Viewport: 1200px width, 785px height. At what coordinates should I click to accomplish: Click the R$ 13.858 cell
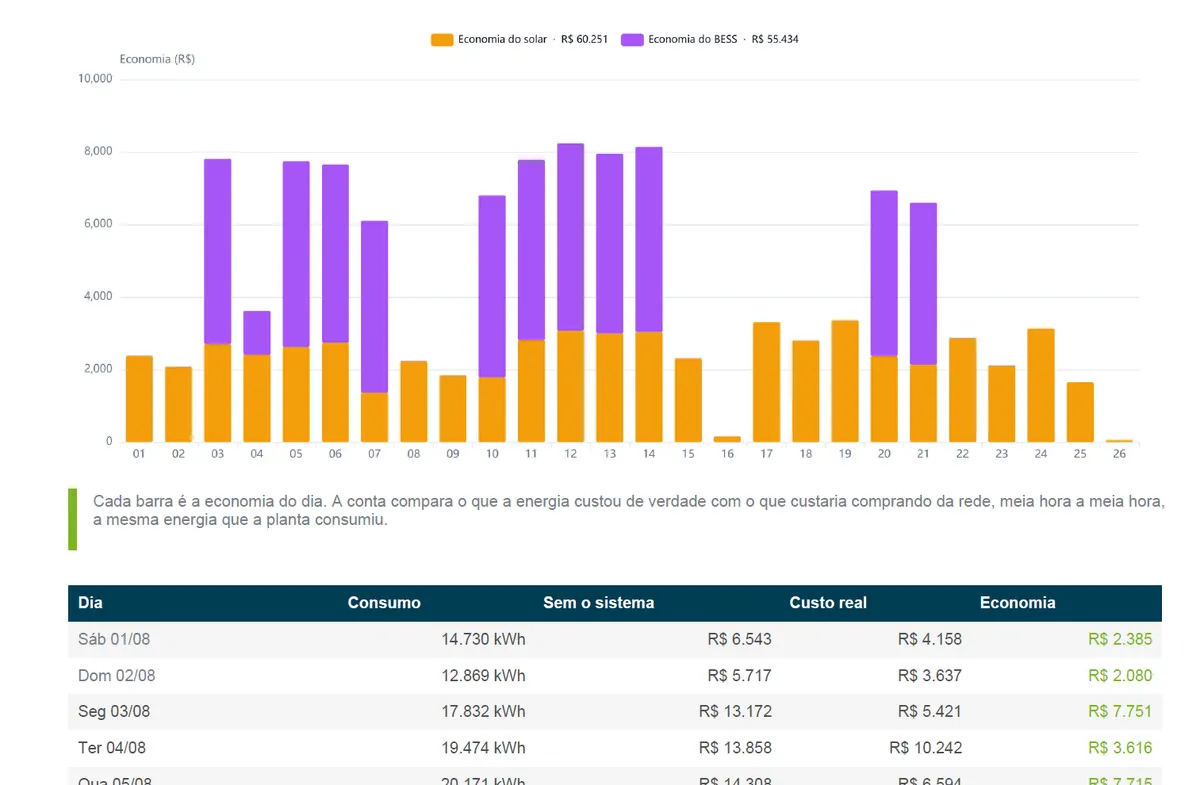[735, 747]
